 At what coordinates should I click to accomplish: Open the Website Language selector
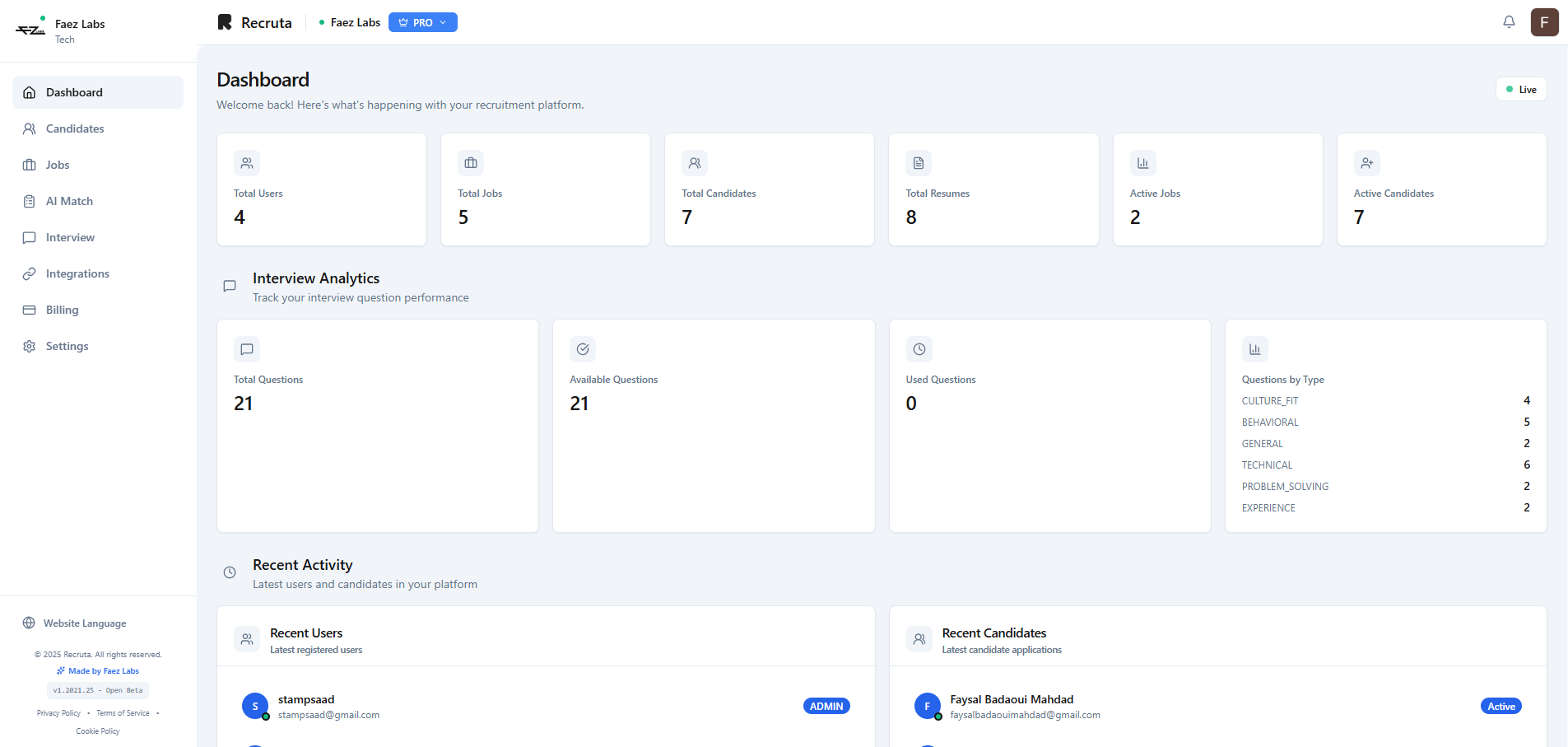click(84, 623)
